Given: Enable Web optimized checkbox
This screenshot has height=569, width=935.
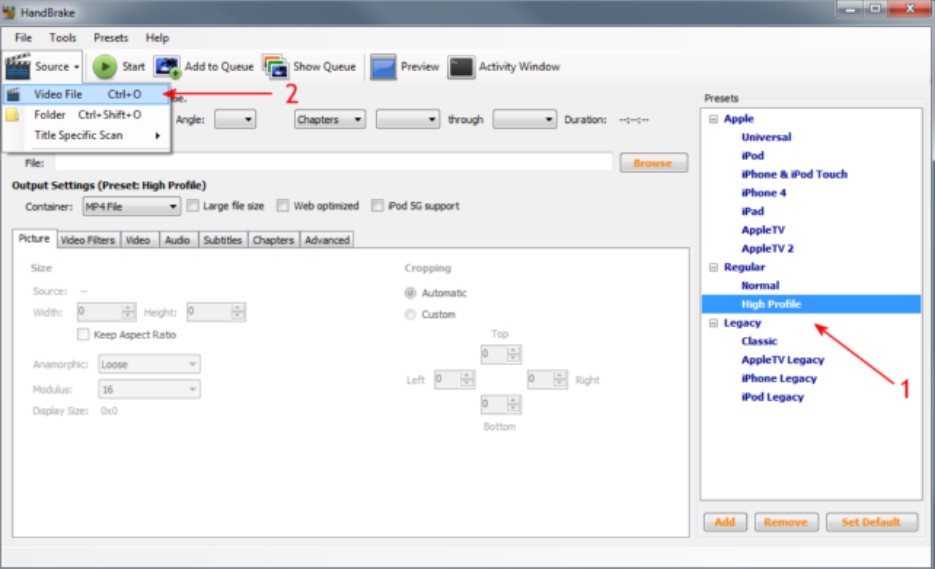Looking at the screenshot, I should pyautogui.click(x=283, y=206).
